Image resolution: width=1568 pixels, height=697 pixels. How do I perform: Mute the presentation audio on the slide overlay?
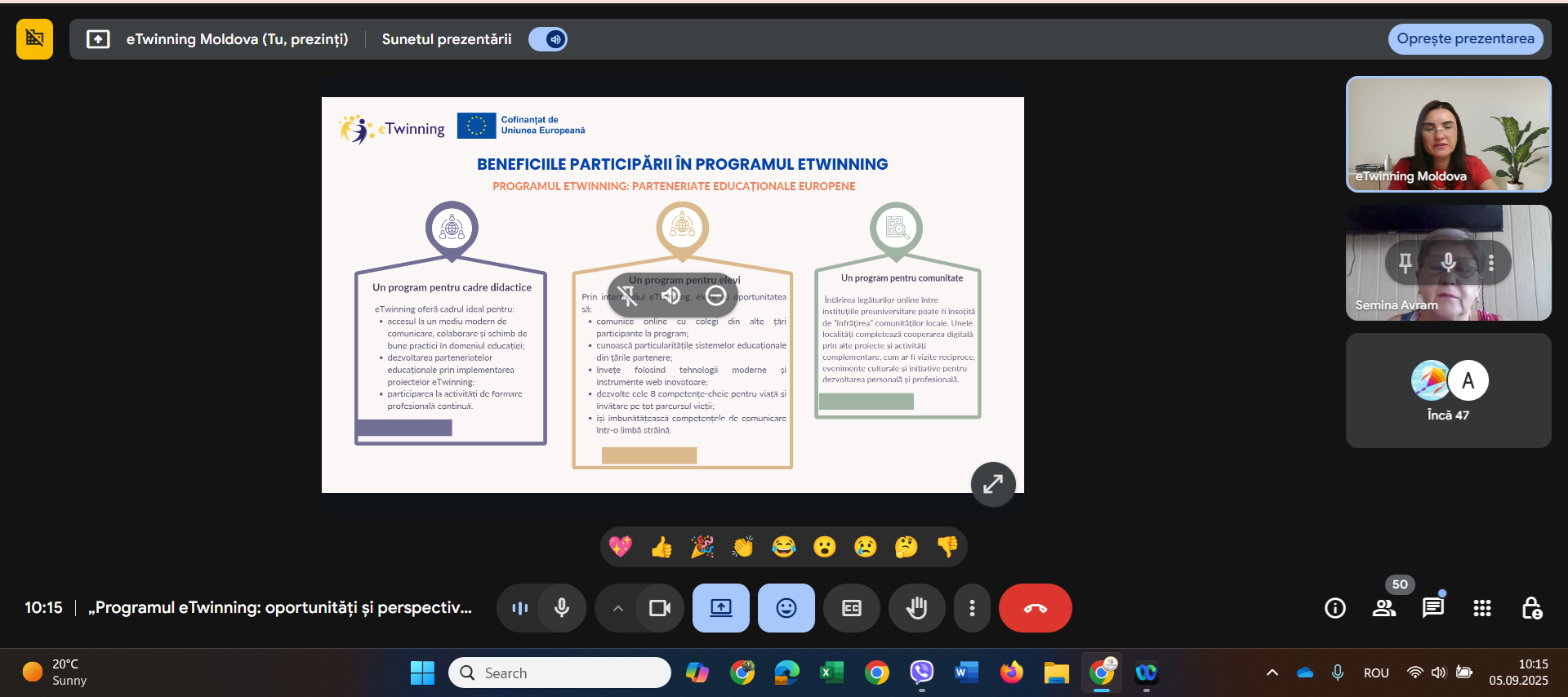(671, 295)
